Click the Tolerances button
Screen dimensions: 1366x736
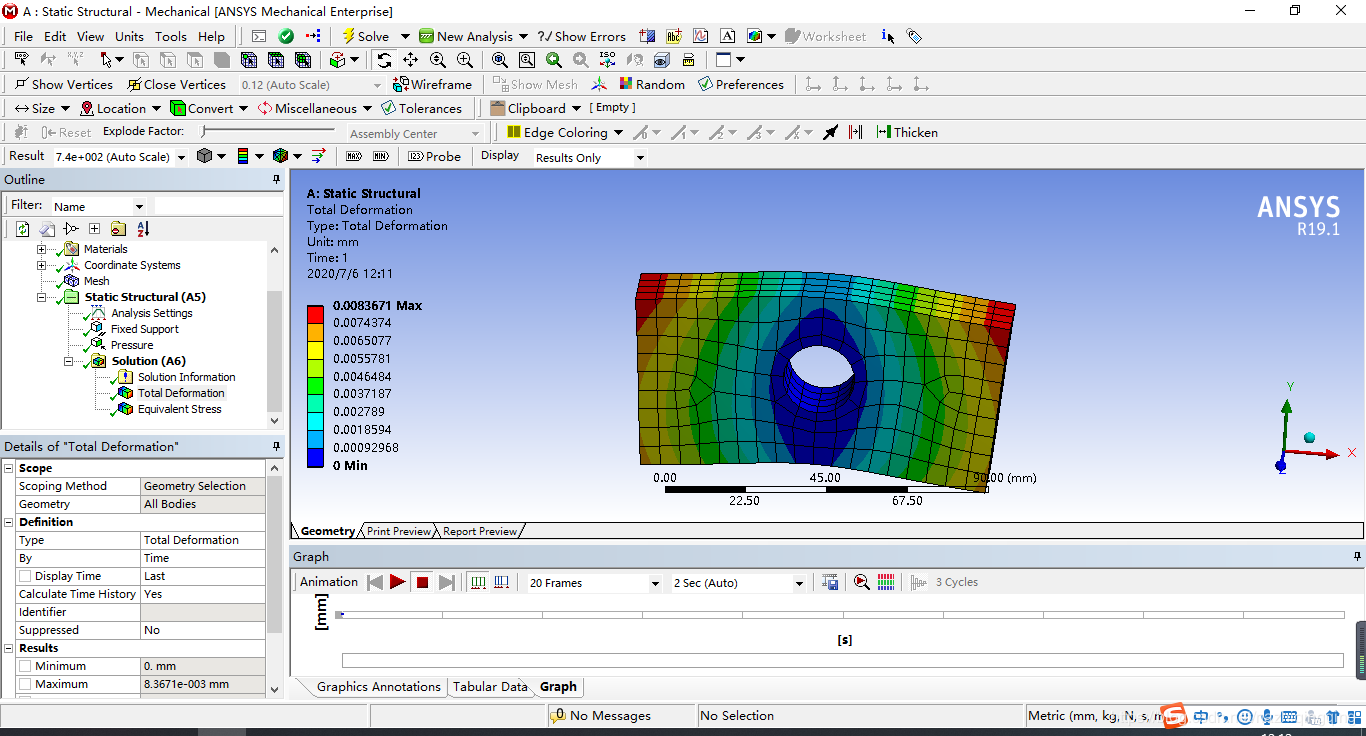421,108
